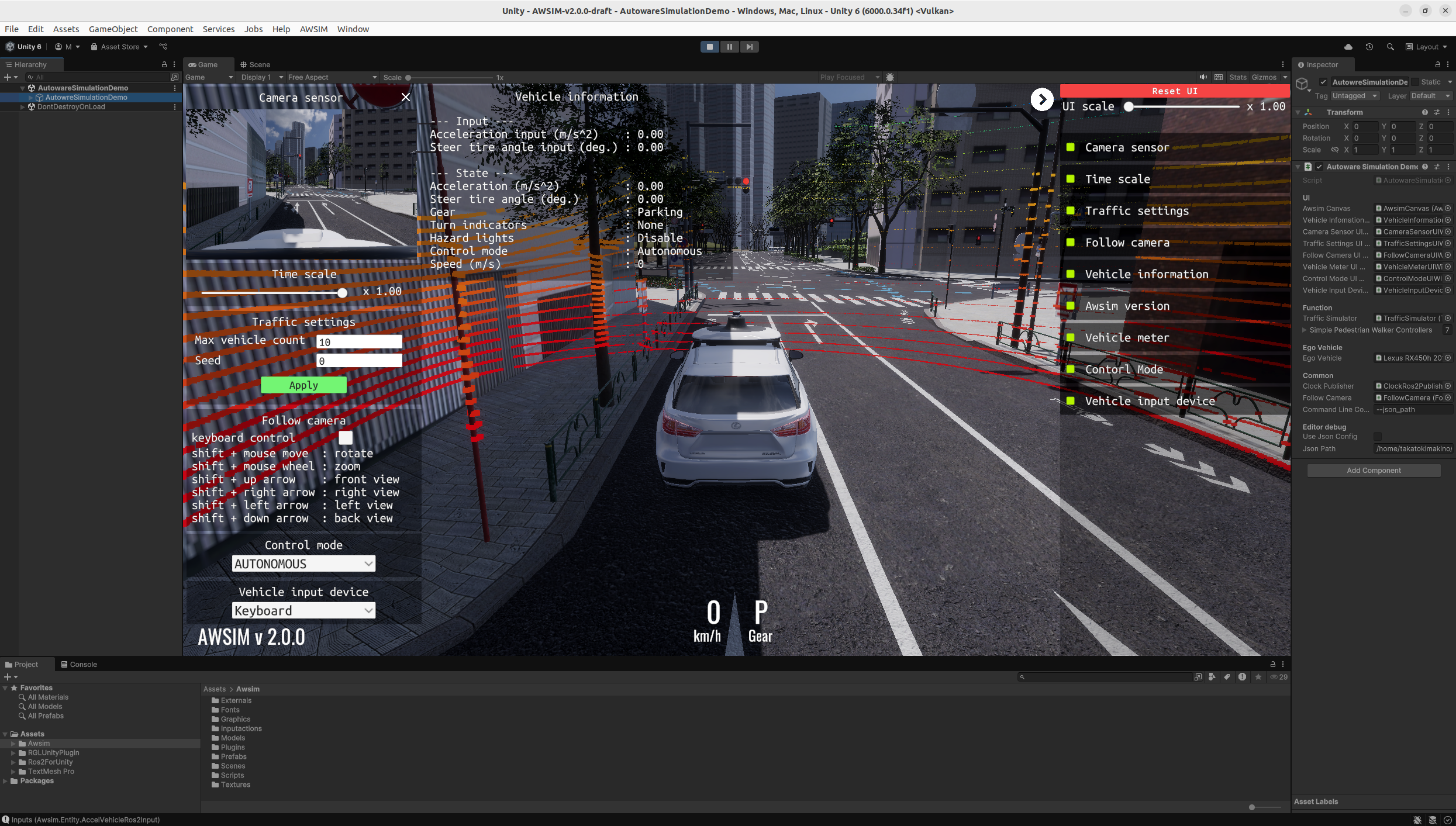Open Transform component help icon

[1424, 112]
